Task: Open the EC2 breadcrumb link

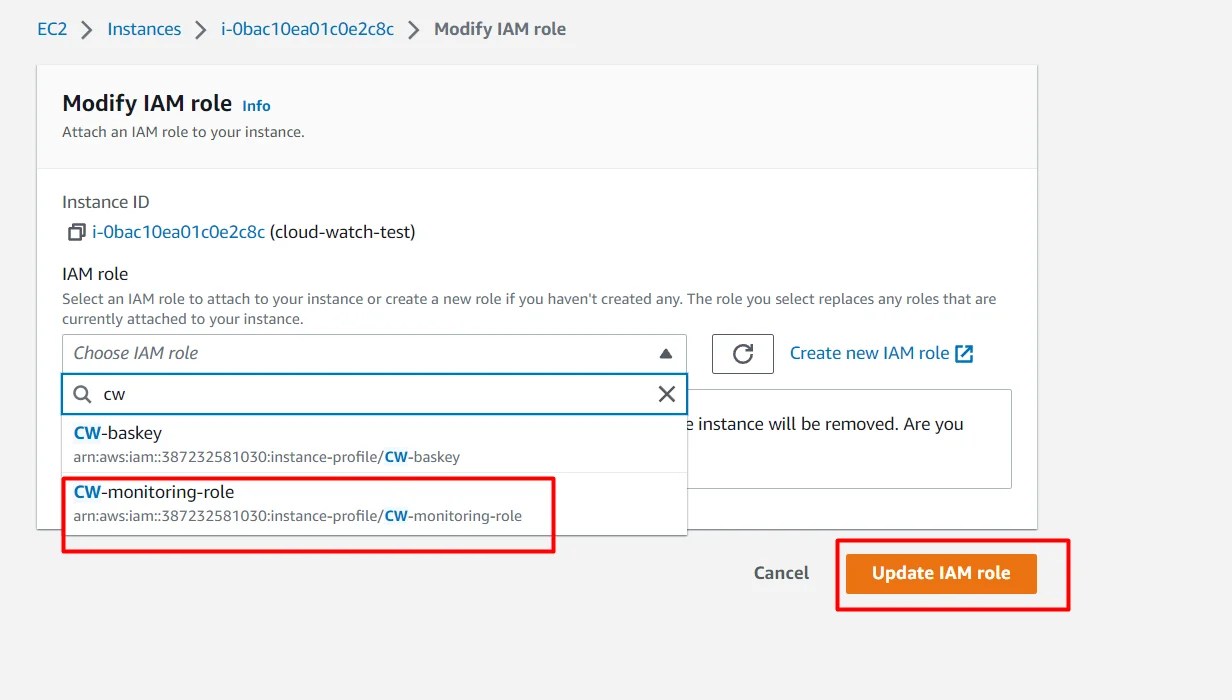Action: [x=52, y=29]
